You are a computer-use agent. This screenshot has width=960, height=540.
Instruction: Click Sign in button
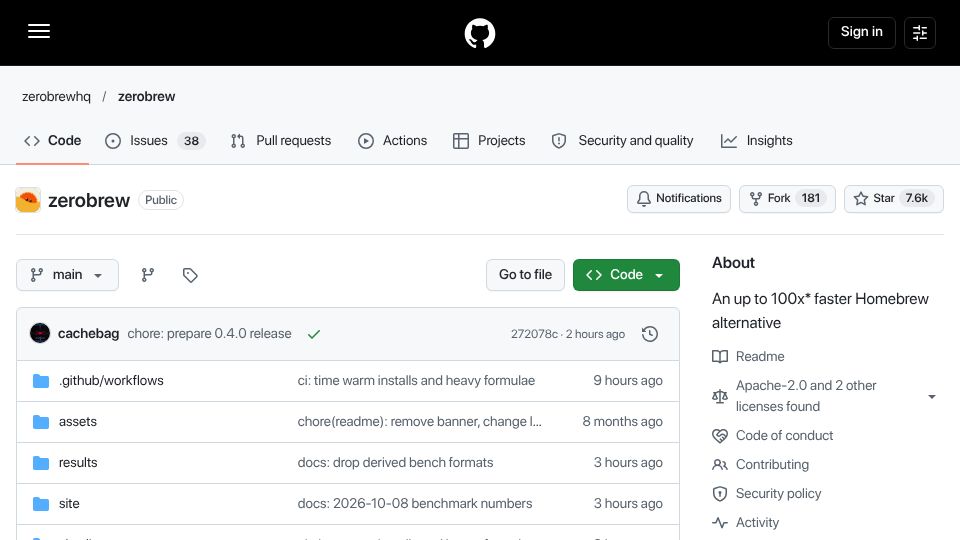861,32
